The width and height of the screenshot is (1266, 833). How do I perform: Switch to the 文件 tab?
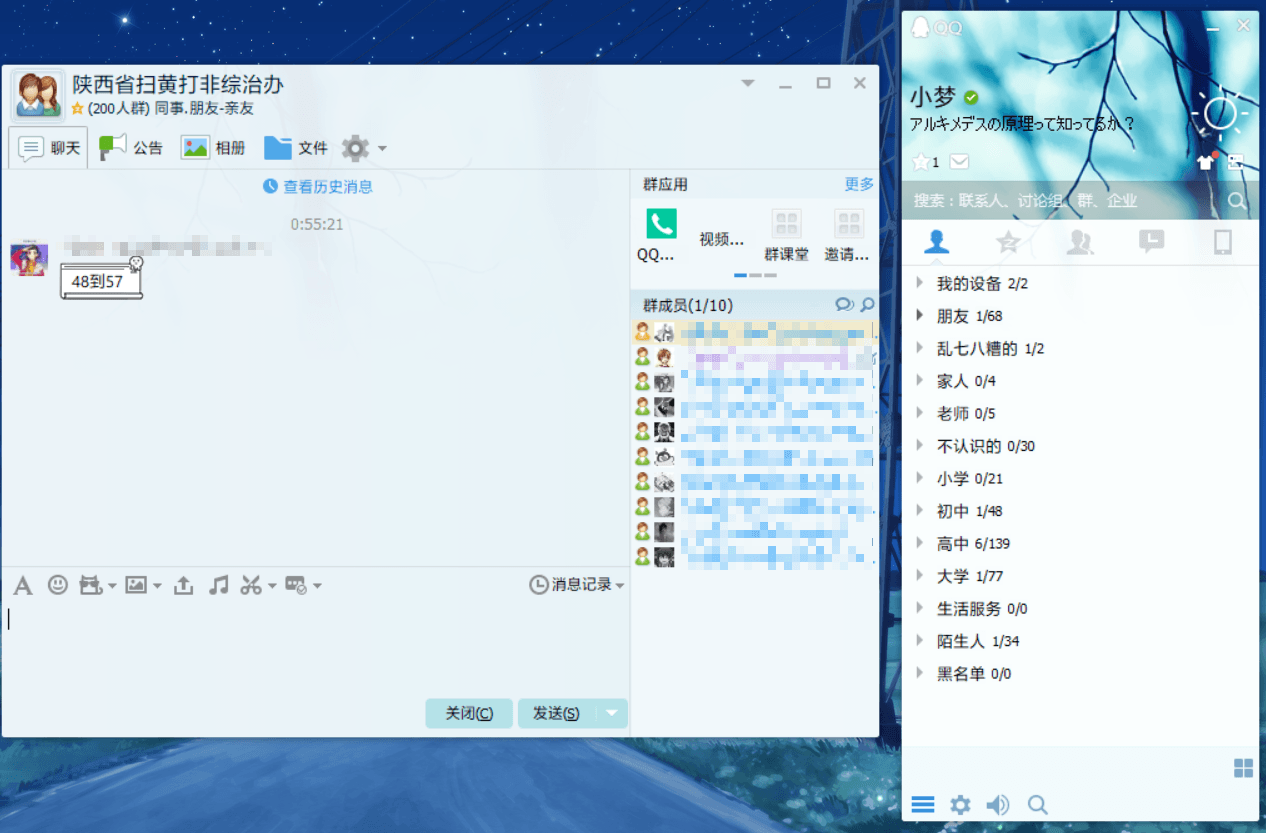click(x=296, y=148)
